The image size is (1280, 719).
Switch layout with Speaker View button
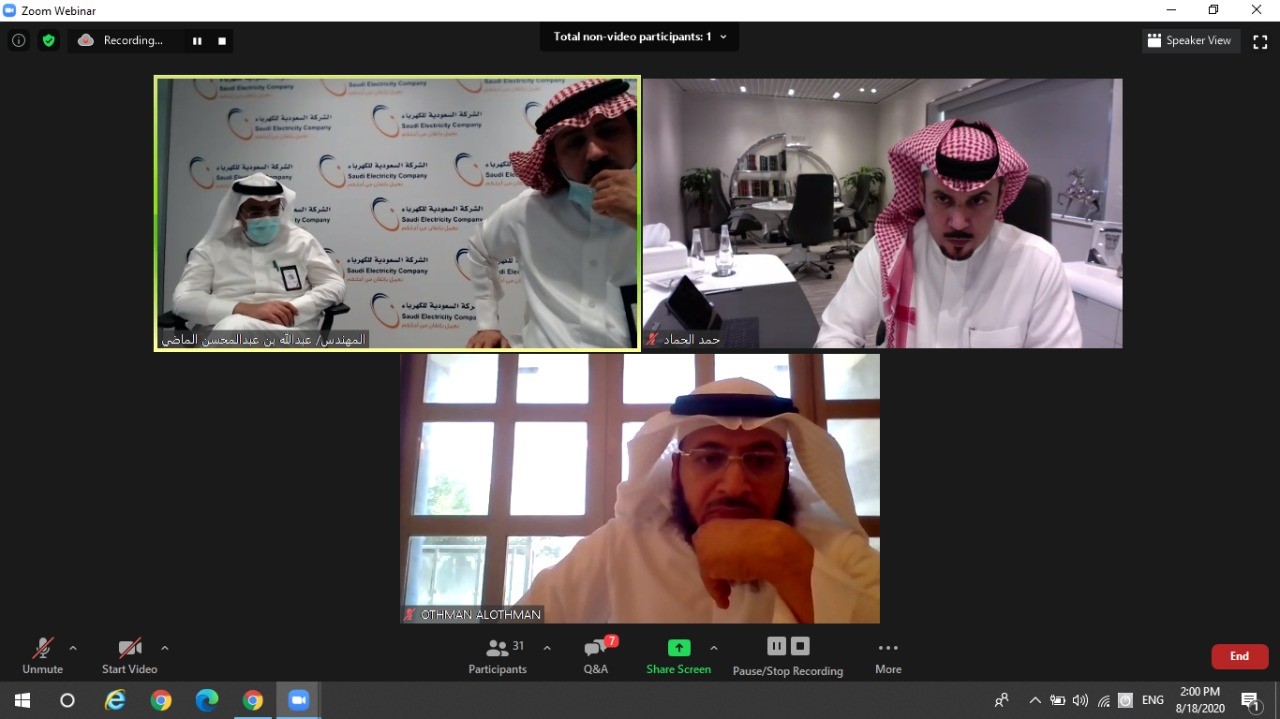pyautogui.click(x=1190, y=41)
